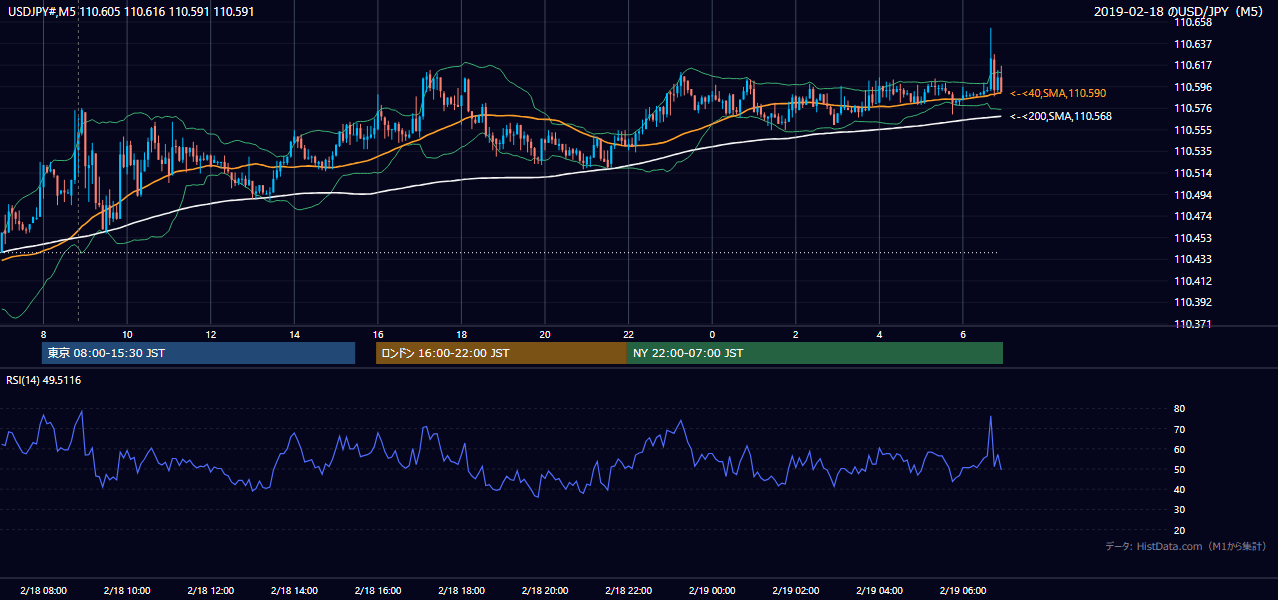
Task: Click price axis label 110.392
Action: (1192, 302)
